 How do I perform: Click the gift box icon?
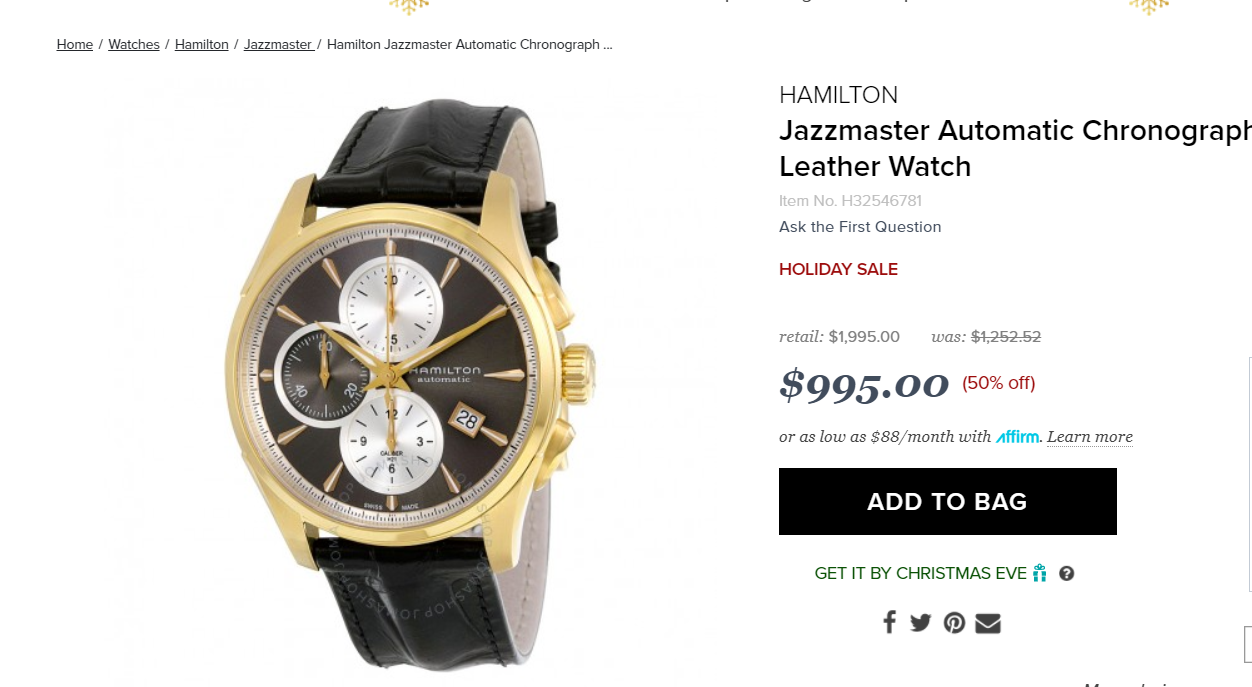(x=1040, y=573)
